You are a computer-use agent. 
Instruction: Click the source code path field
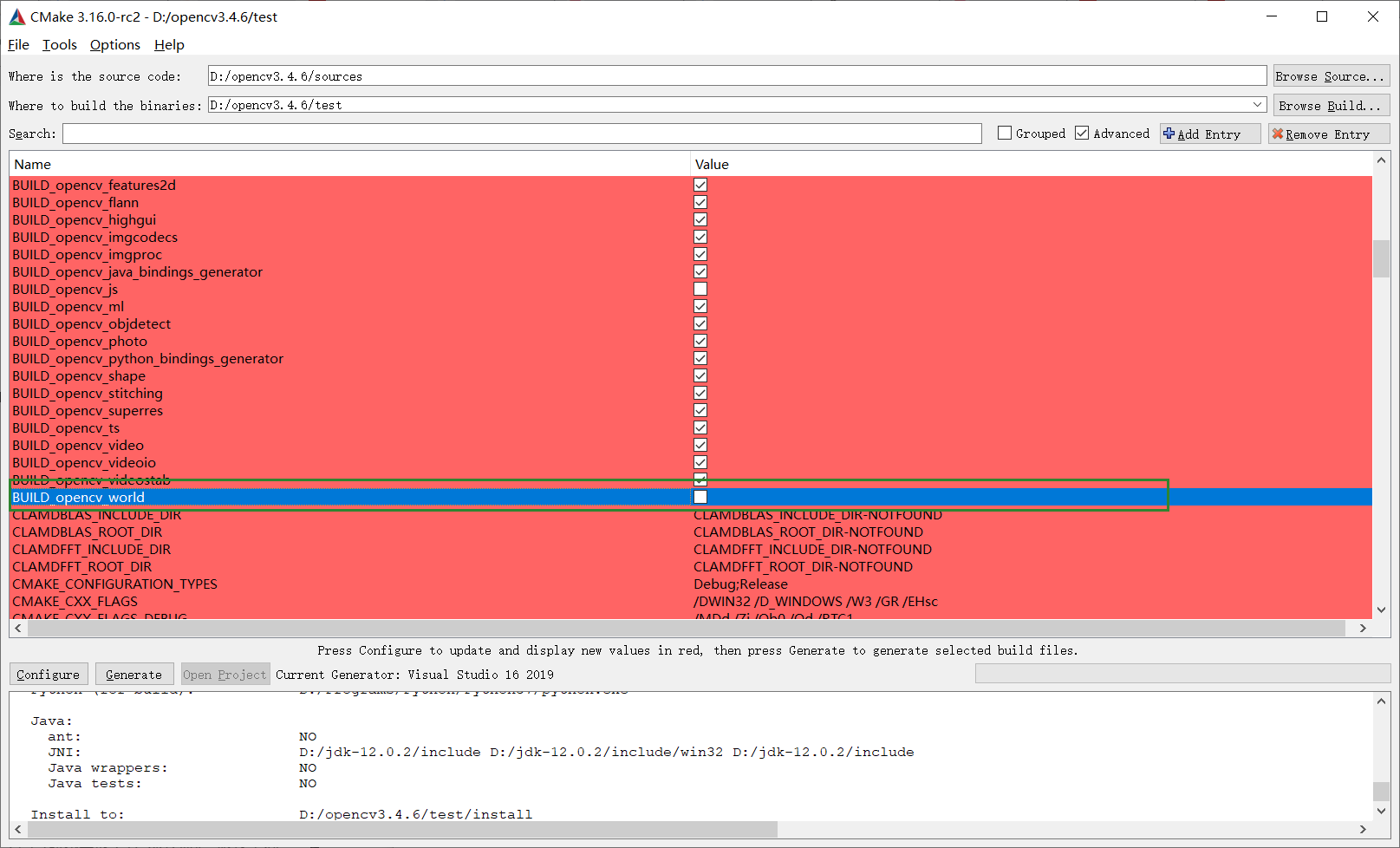point(737,76)
